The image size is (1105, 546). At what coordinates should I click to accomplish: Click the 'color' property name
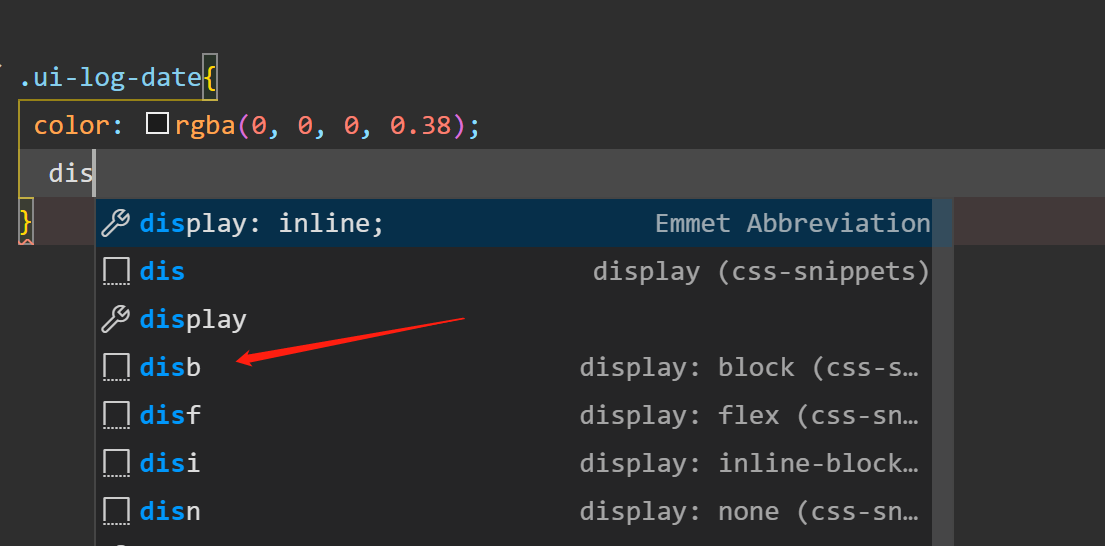click(x=71, y=126)
